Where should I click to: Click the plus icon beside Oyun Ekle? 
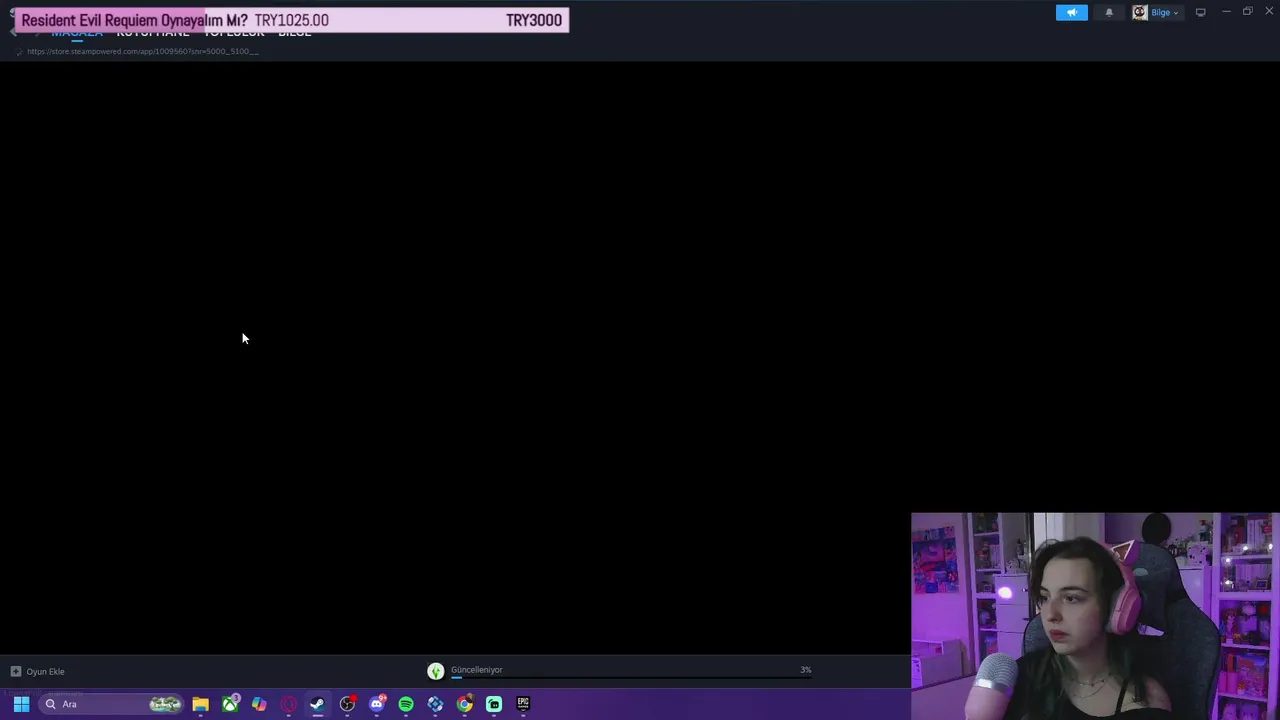click(x=15, y=671)
